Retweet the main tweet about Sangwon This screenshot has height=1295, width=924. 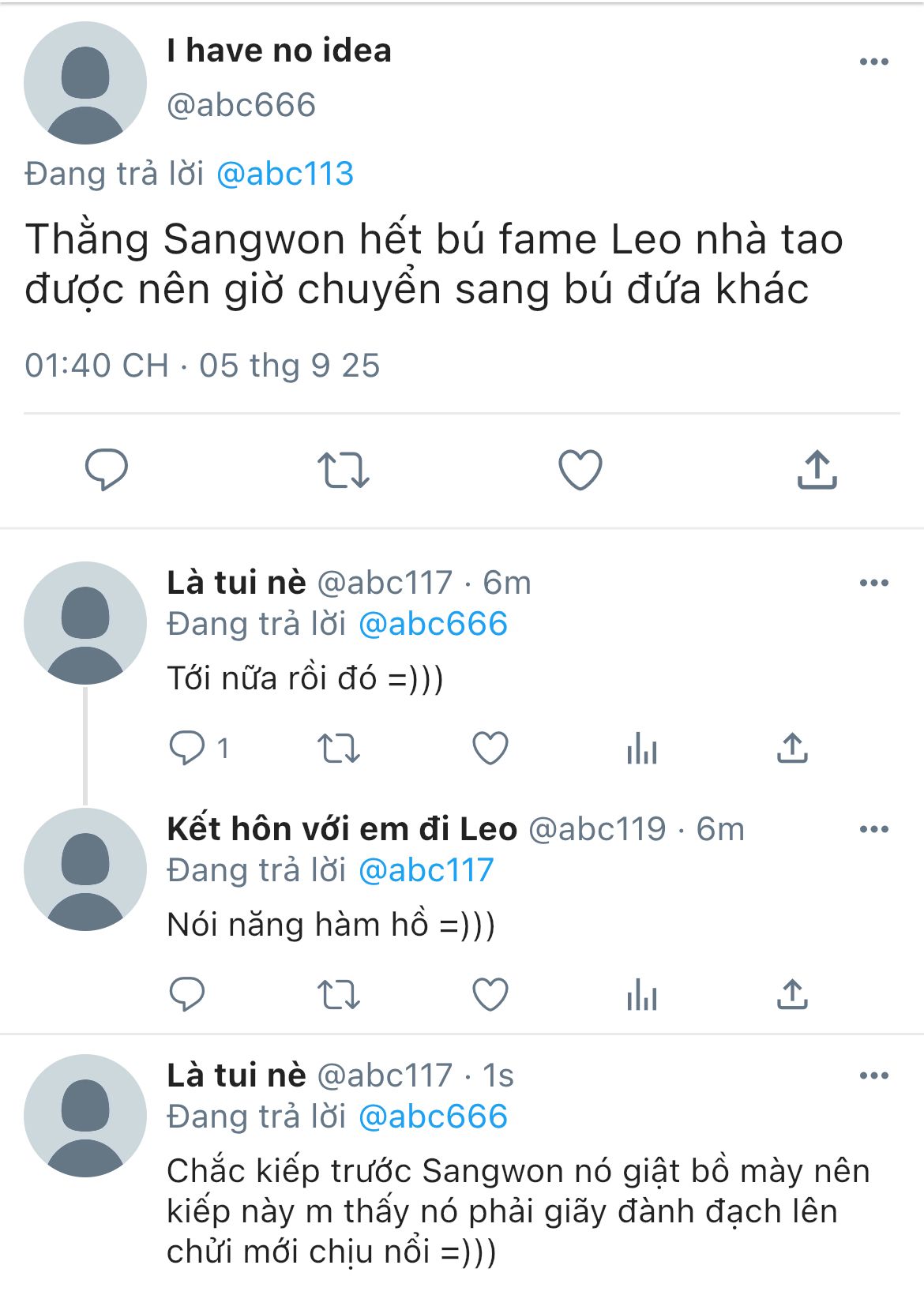pyautogui.click(x=343, y=469)
